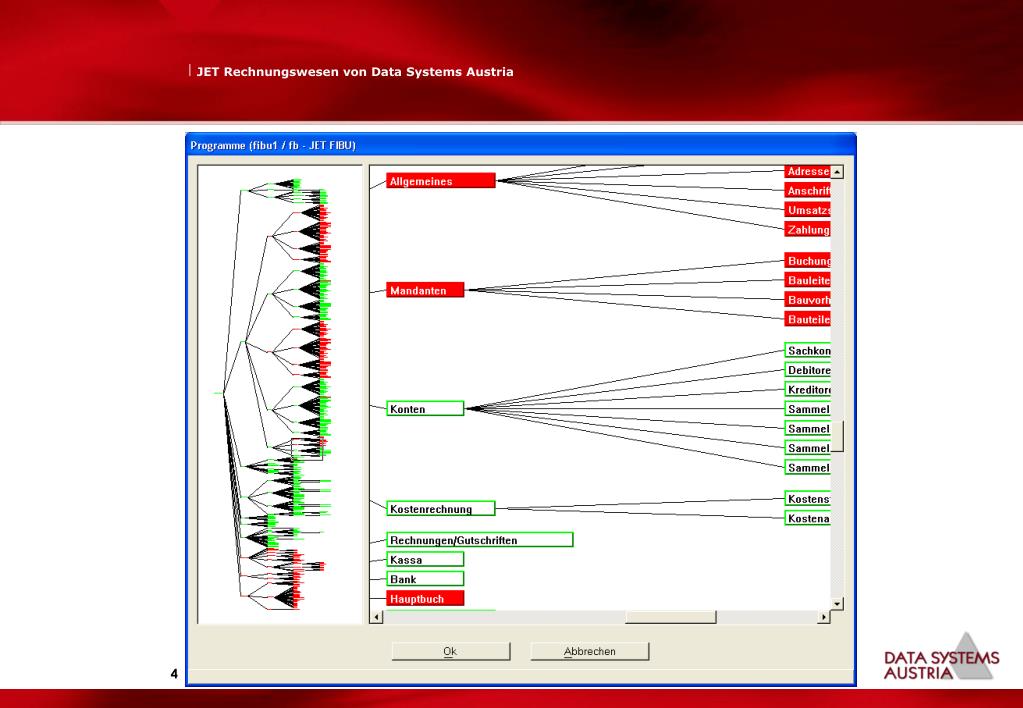
Task: Select the green Kostena node
Action: pyautogui.click(x=807, y=518)
